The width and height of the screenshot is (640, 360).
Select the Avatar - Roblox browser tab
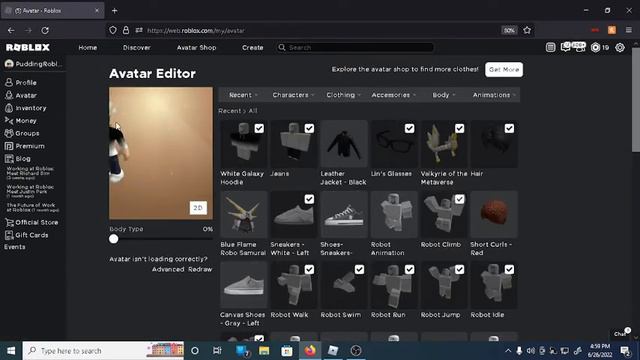click(52, 11)
